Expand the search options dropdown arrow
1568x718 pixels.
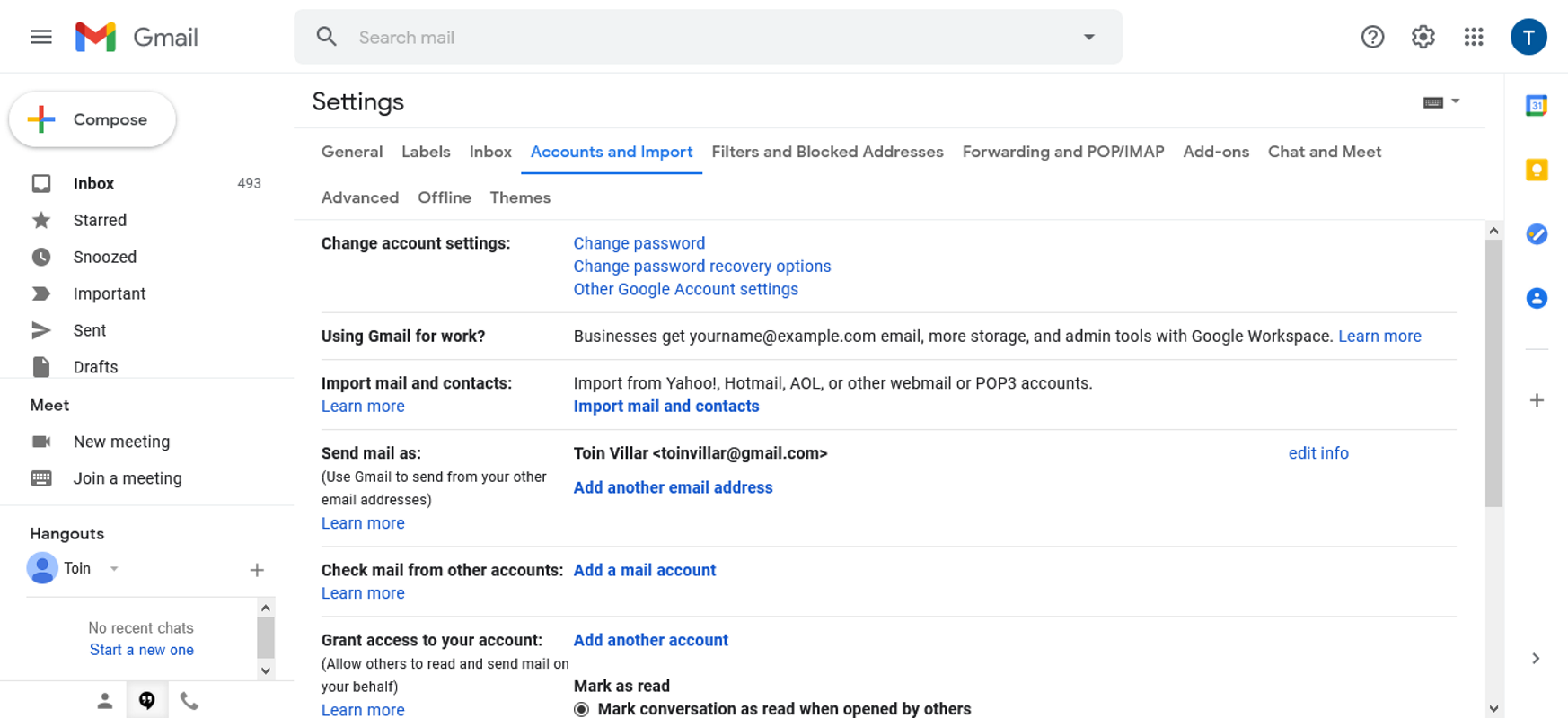pos(1088,37)
